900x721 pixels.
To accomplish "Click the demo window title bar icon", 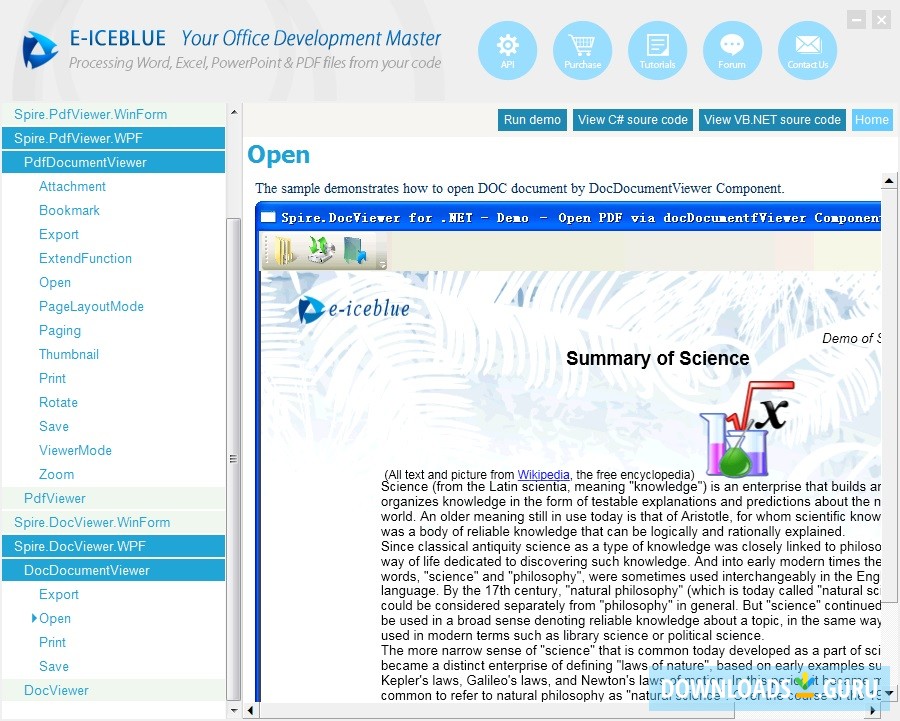I will (268, 217).
